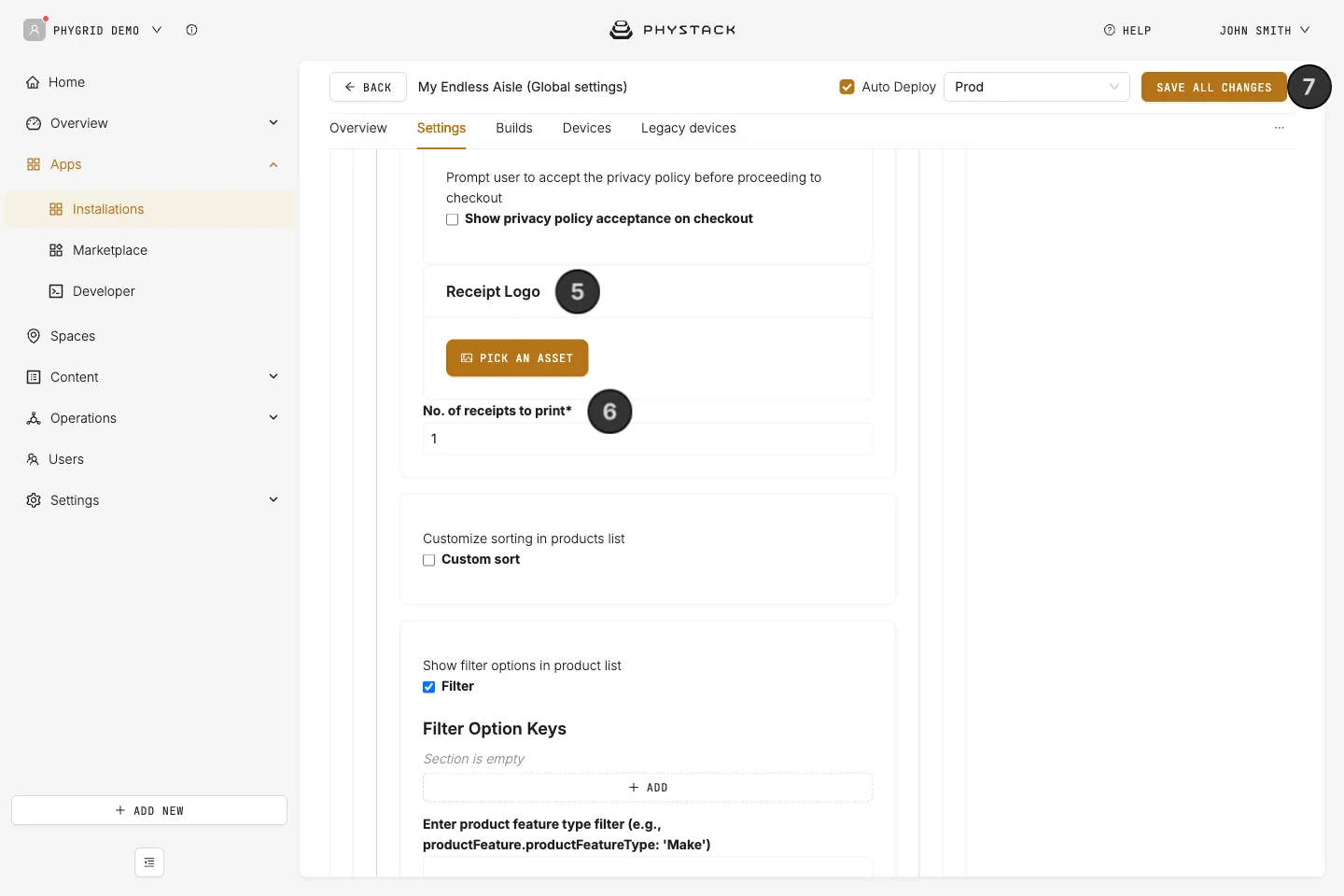Enable the Custom sort checkbox
This screenshot has height=896, width=1344.
pos(428,560)
